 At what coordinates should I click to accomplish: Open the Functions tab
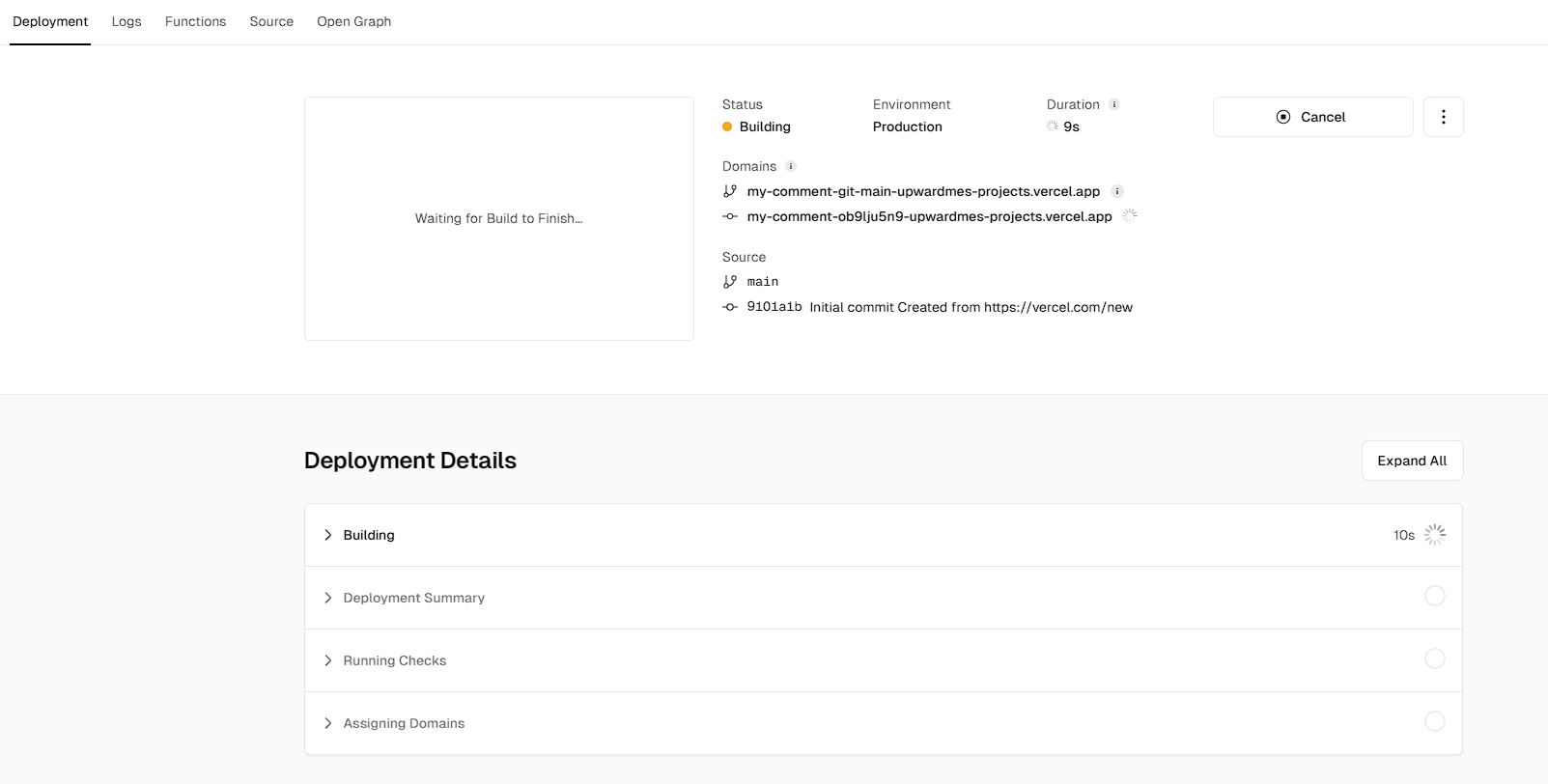[x=195, y=21]
